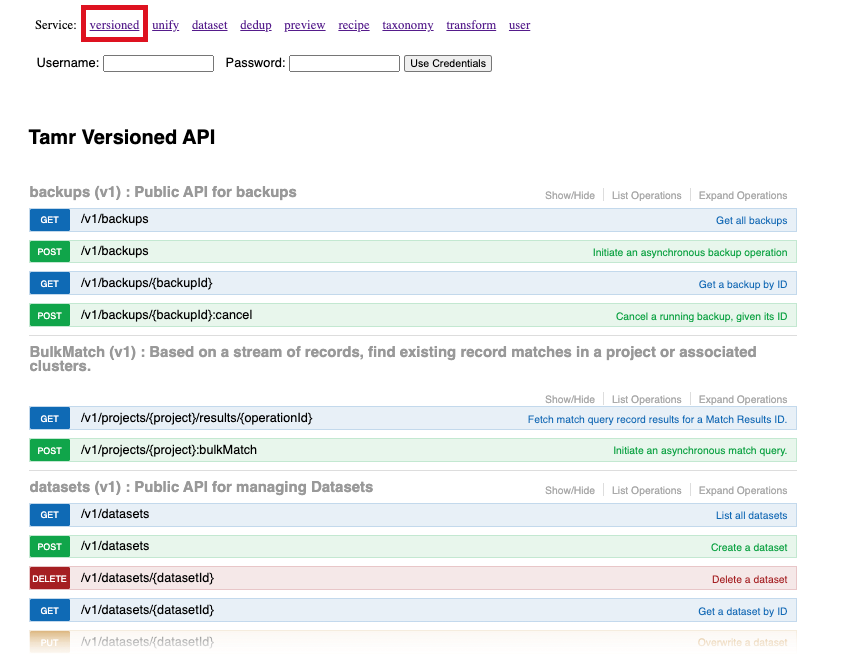Open the dedup service link

tap(256, 25)
